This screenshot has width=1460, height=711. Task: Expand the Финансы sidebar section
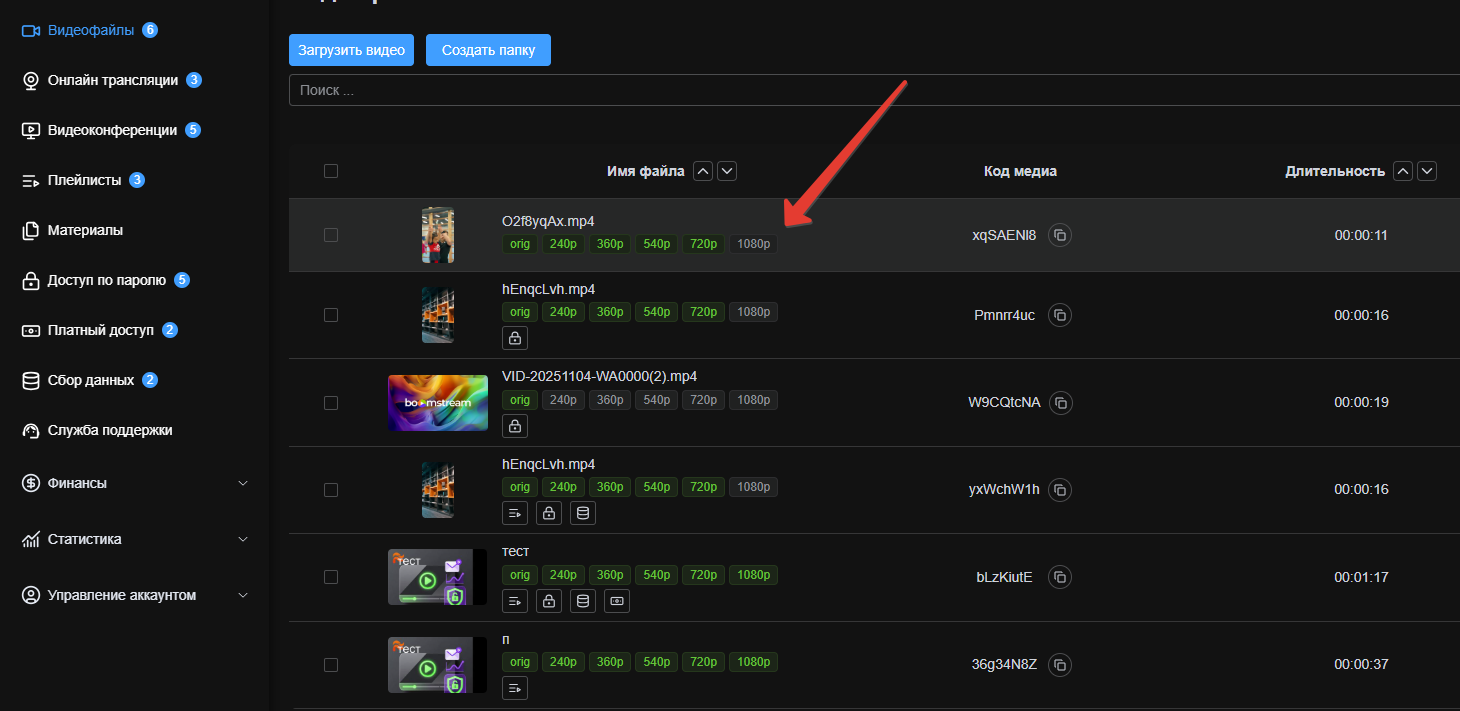click(x=135, y=483)
